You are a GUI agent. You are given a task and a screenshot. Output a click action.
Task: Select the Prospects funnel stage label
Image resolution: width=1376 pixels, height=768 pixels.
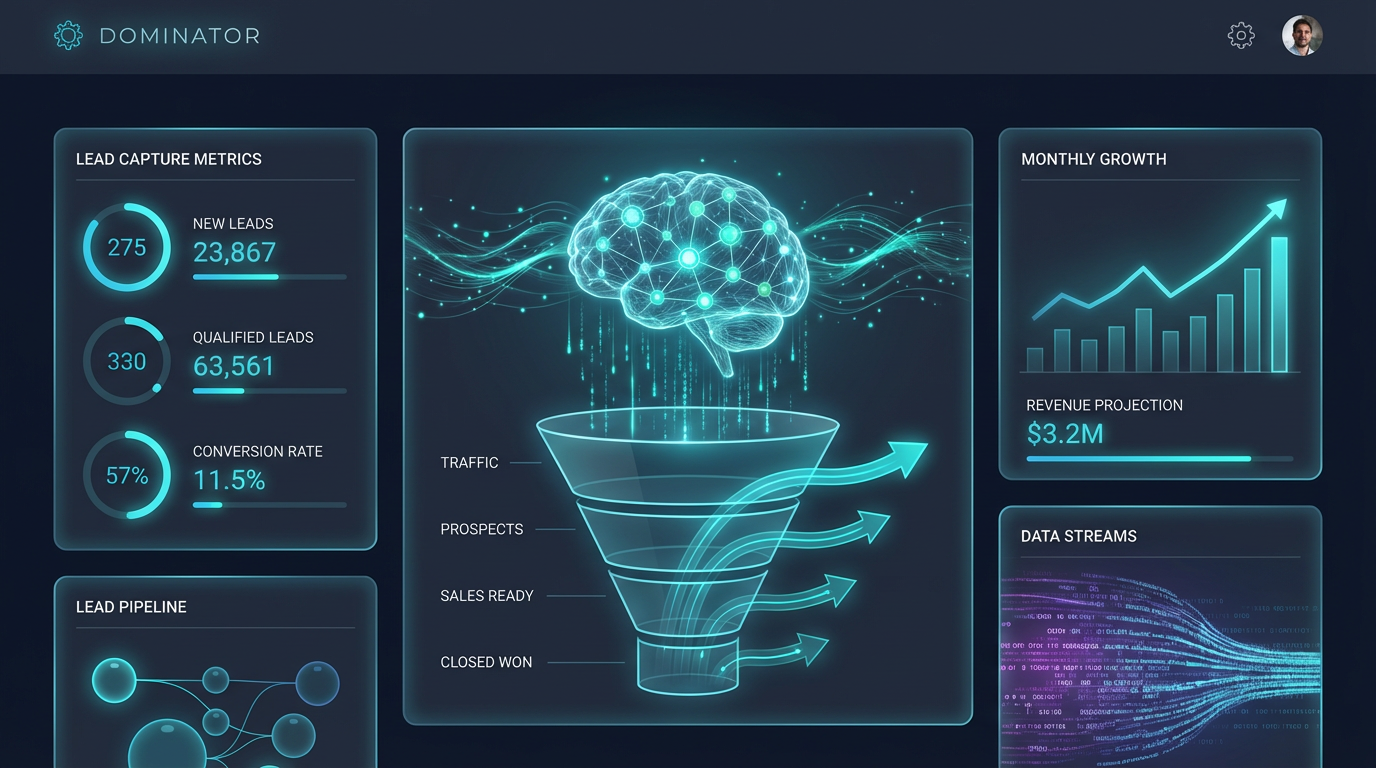[481, 529]
